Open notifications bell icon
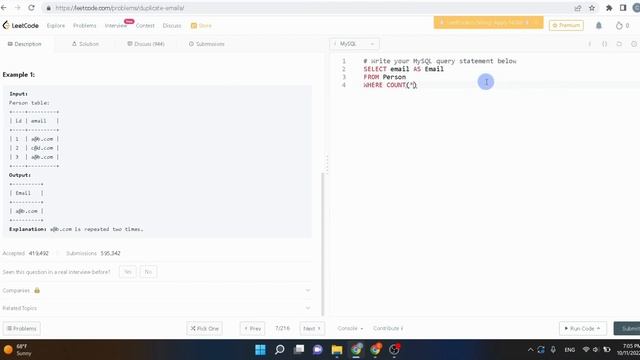The image size is (640, 360). [598, 25]
